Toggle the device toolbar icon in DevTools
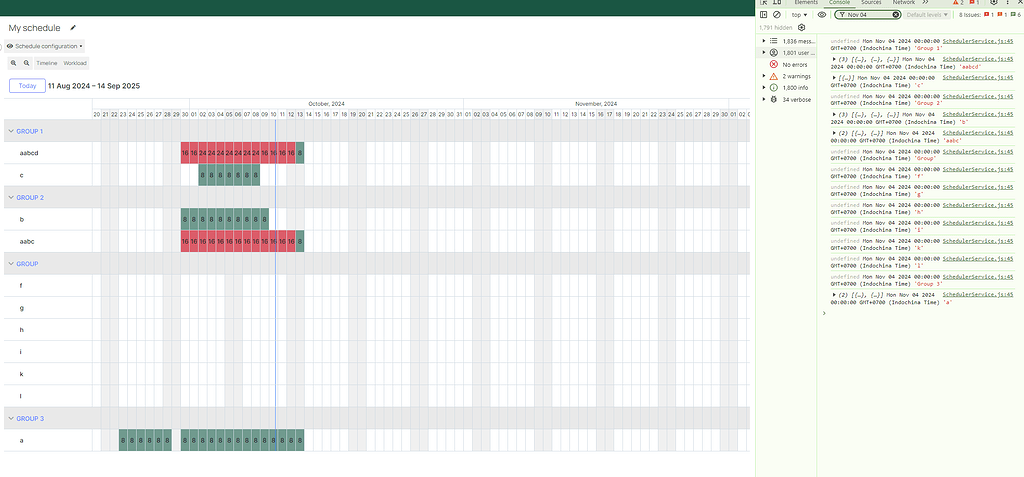The image size is (1024, 477). [776, 3]
